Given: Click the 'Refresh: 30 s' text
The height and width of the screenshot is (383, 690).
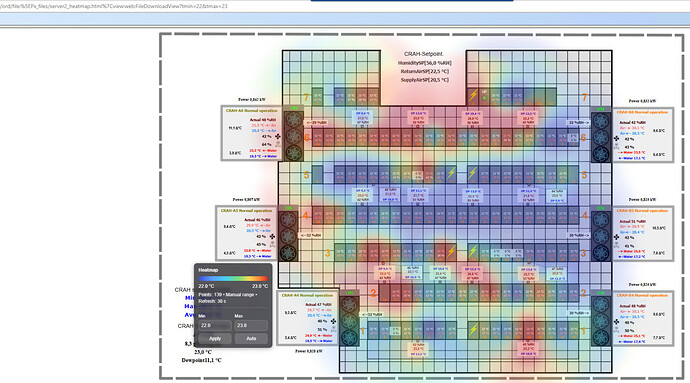Looking at the screenshot, I should pos(212,301).
